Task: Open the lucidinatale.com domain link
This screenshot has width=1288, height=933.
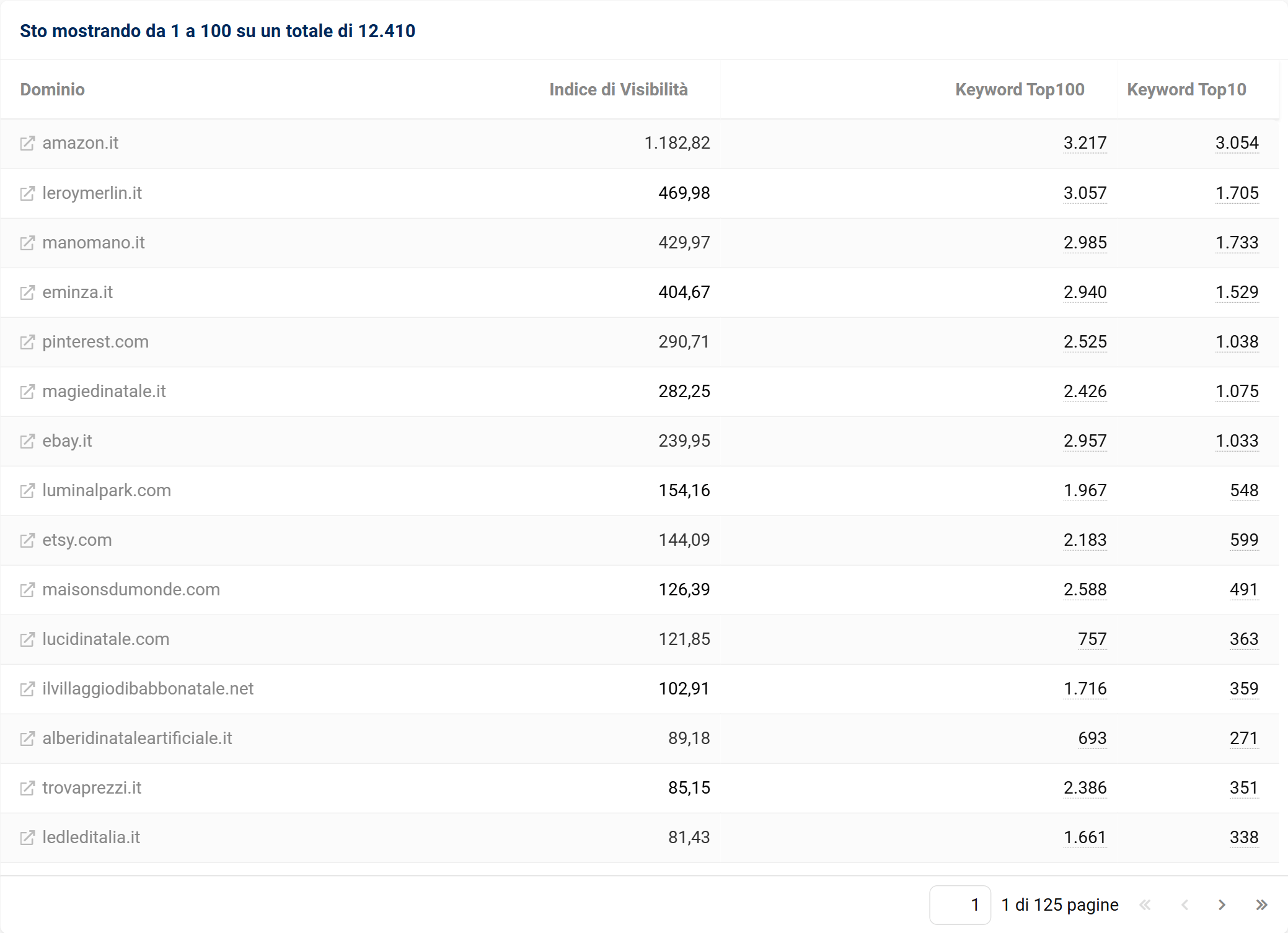Action: coord(106,639)
